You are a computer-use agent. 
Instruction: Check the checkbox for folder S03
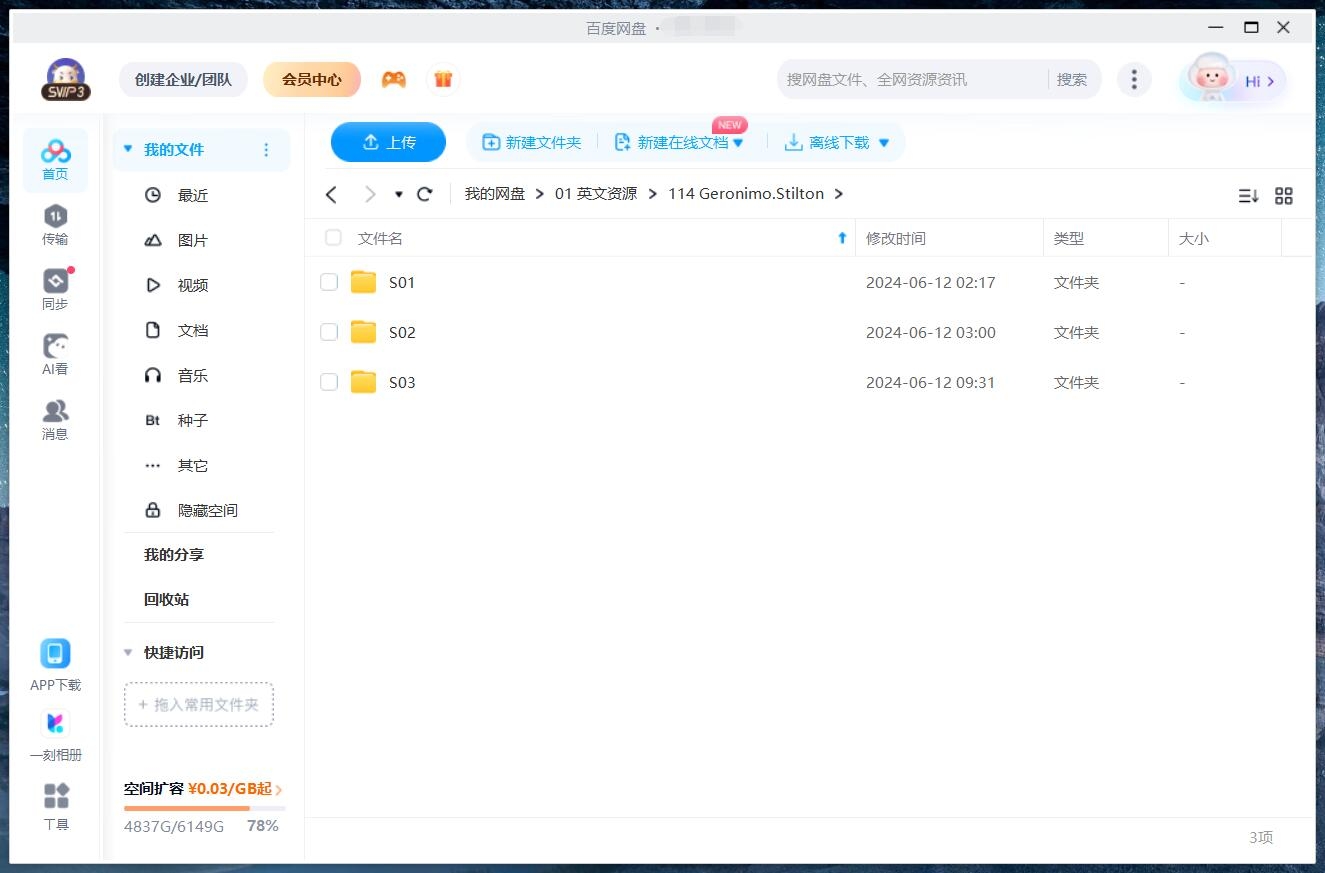point(329,382)
